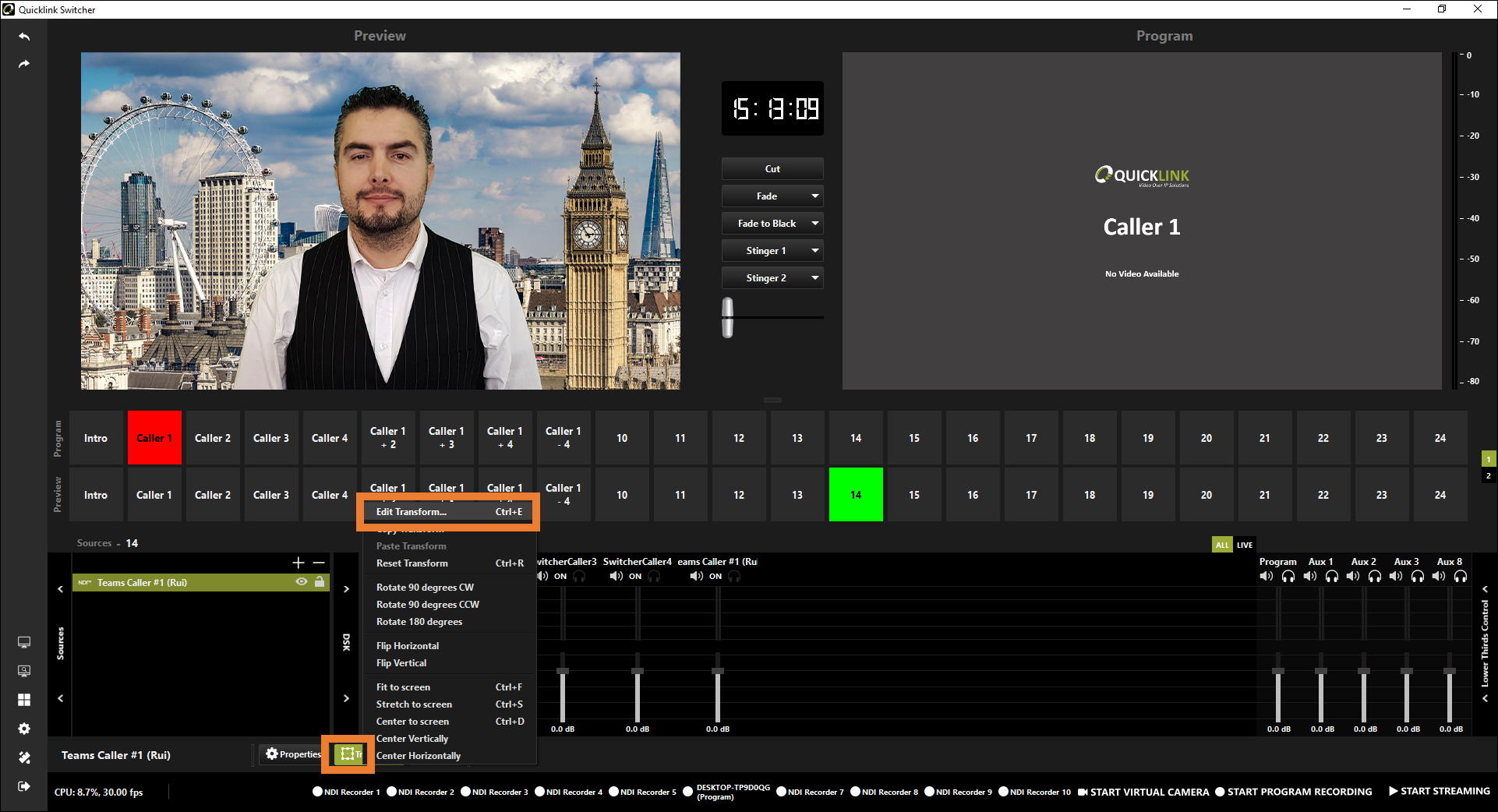Viewport: 1498px width, 812px height.
Task: Toggle visibility of Teams Caller #1 source
Action: coord(302,582)
